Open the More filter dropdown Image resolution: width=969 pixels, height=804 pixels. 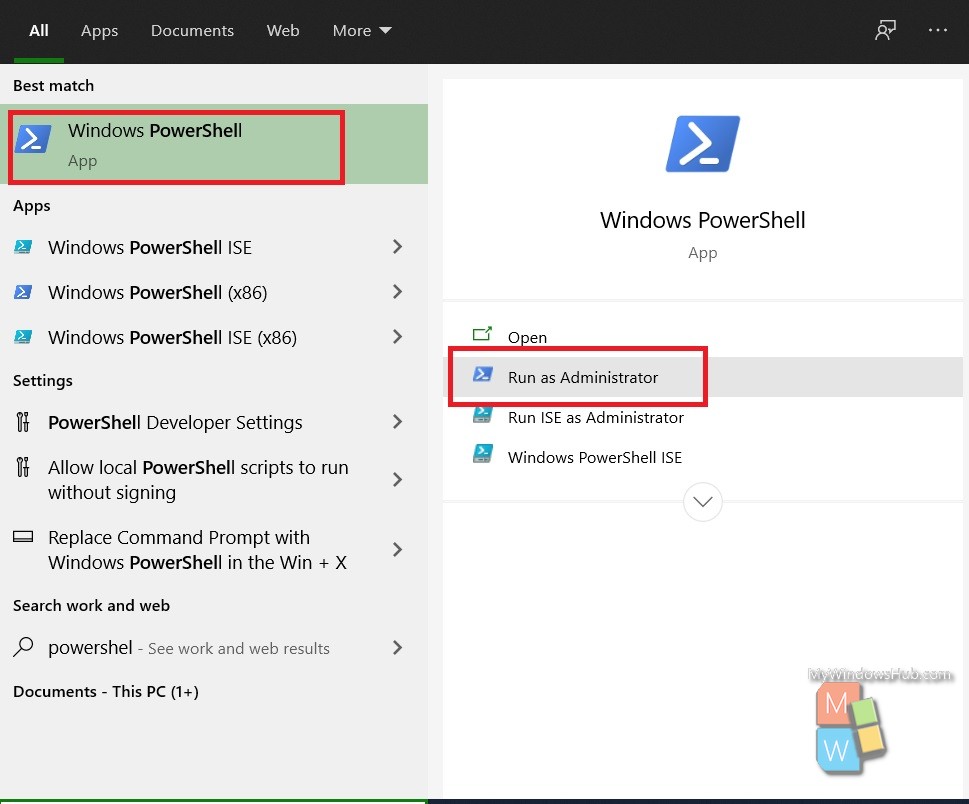pyautogui.click(x=362, y=30)
